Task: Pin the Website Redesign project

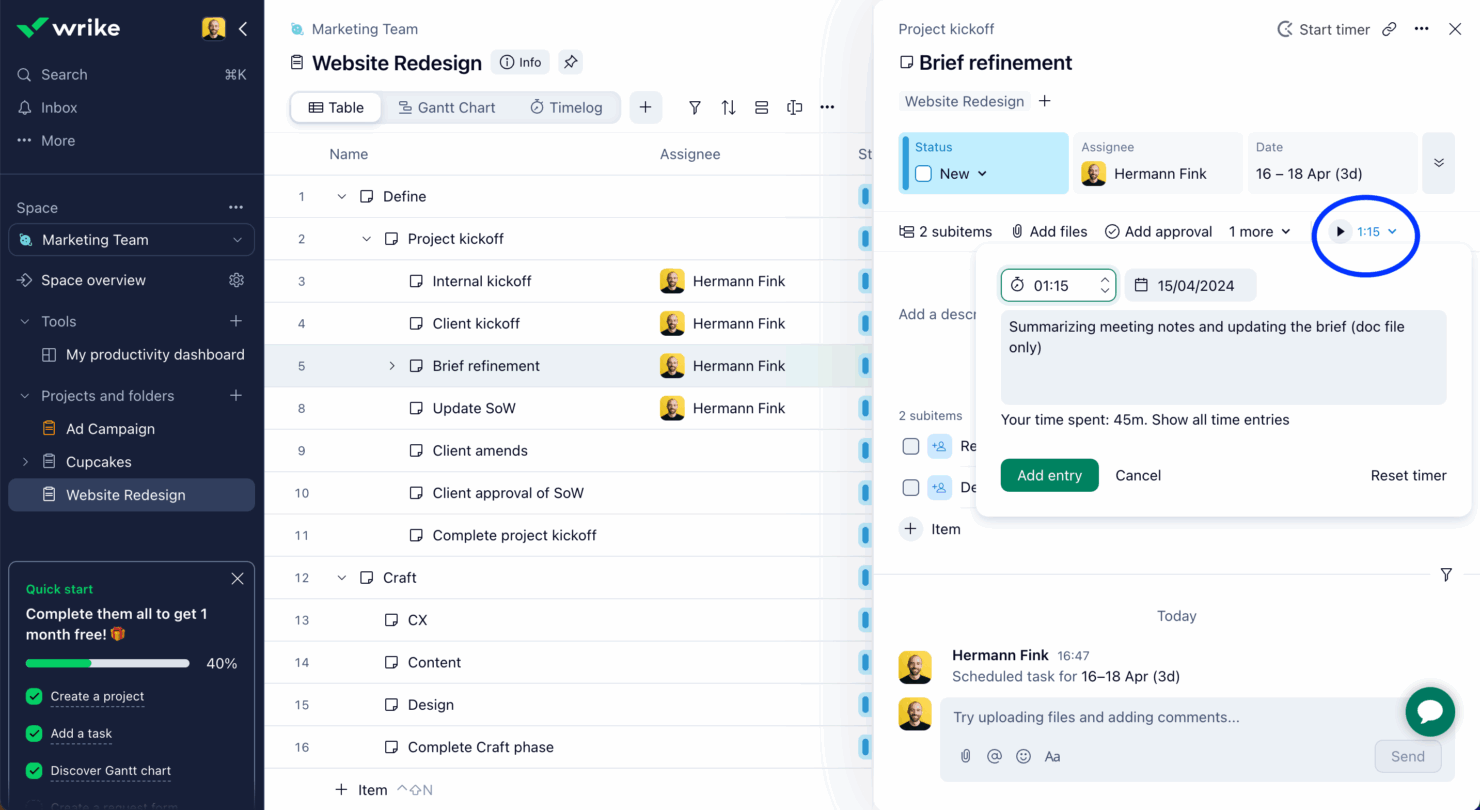Action: (570, 62)
